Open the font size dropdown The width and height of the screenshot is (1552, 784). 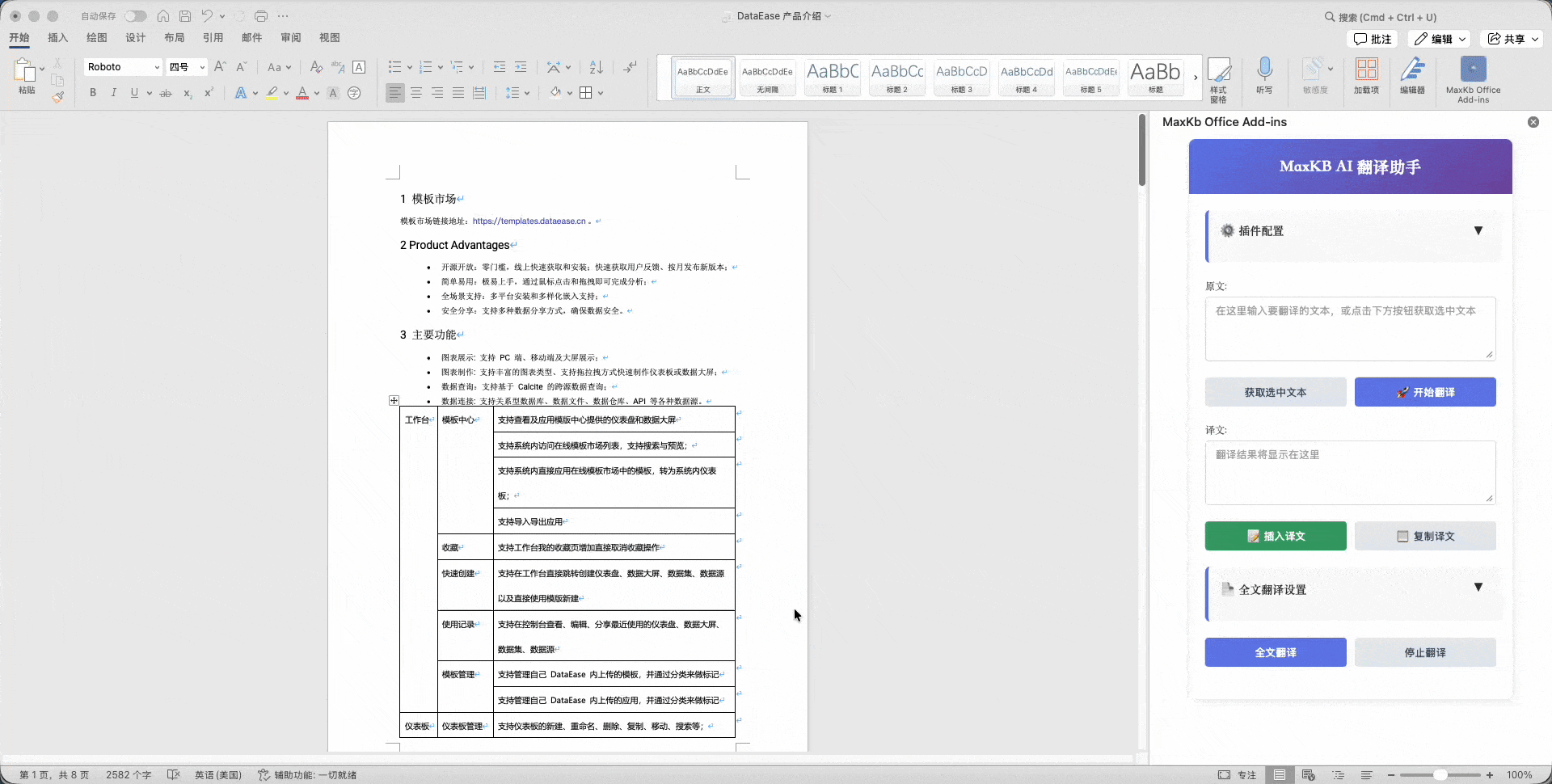point(202,67)
